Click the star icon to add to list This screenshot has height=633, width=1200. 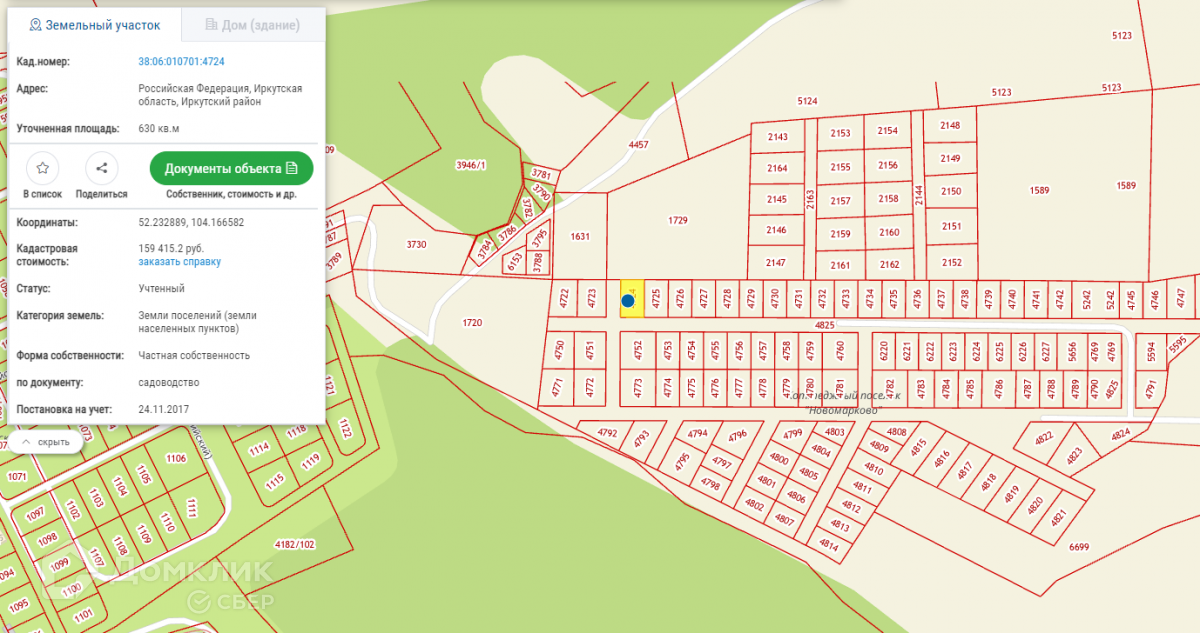tap(42, 168)
